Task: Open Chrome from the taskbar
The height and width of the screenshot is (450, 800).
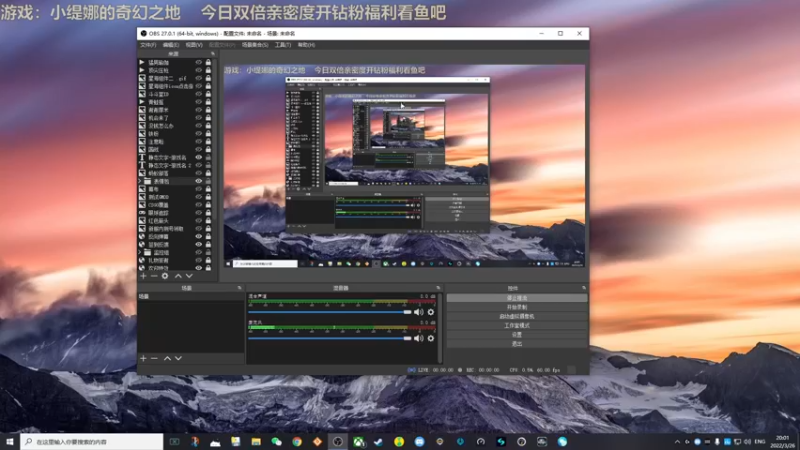Action: tap(297, 441)
